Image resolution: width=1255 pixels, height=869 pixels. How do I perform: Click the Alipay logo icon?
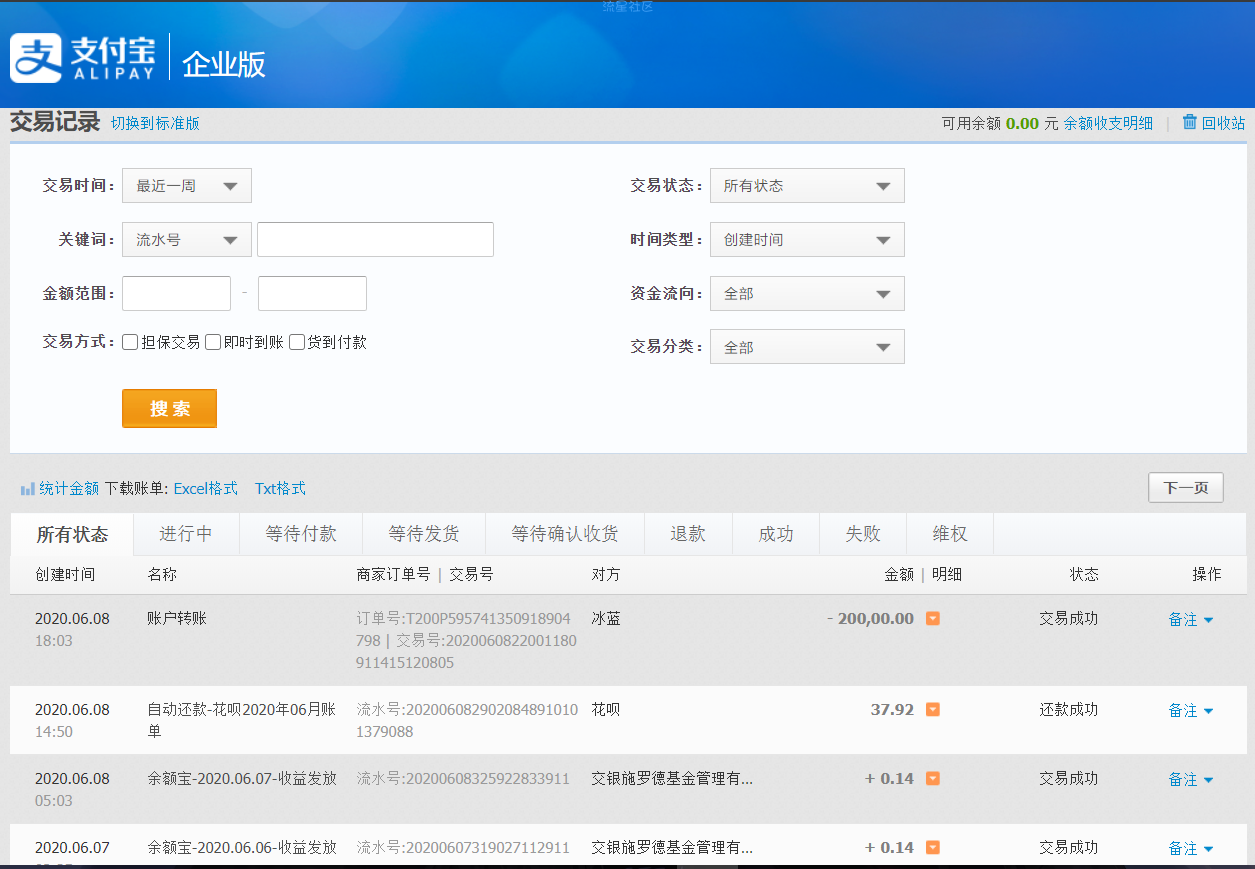coord(36,59)
